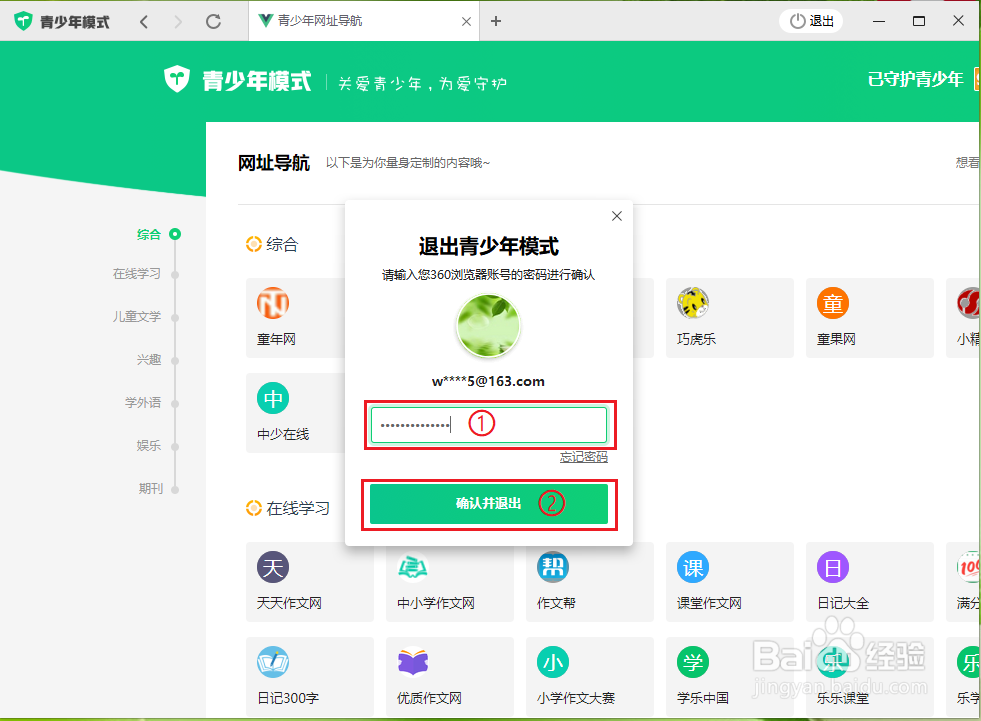Open the 巧虎乐 site icon

click(x=692, y=303)
